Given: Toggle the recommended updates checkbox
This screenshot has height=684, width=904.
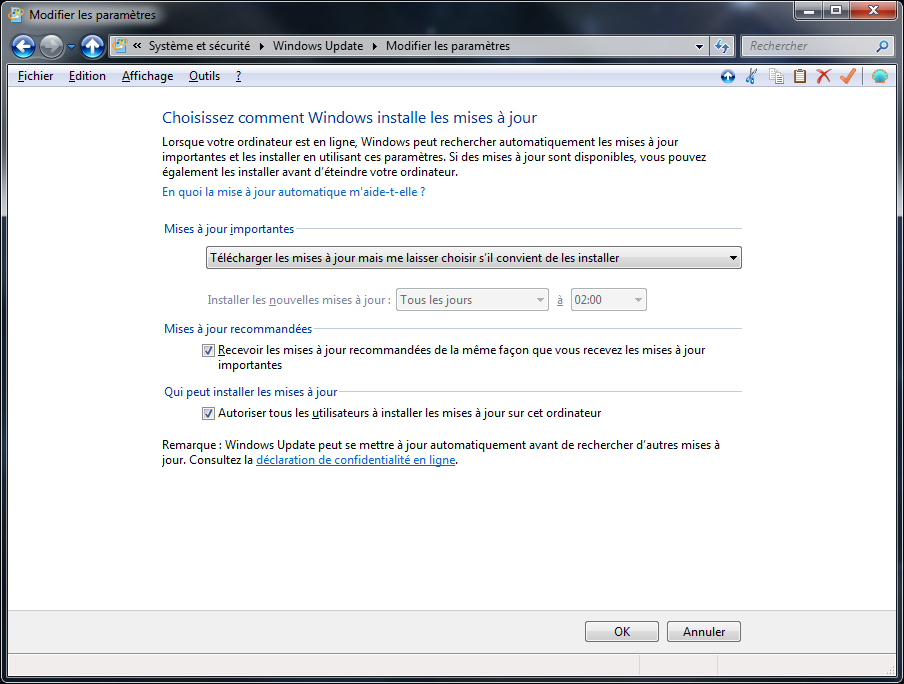Looking at the screenshot, I should (x=208, y=351).
